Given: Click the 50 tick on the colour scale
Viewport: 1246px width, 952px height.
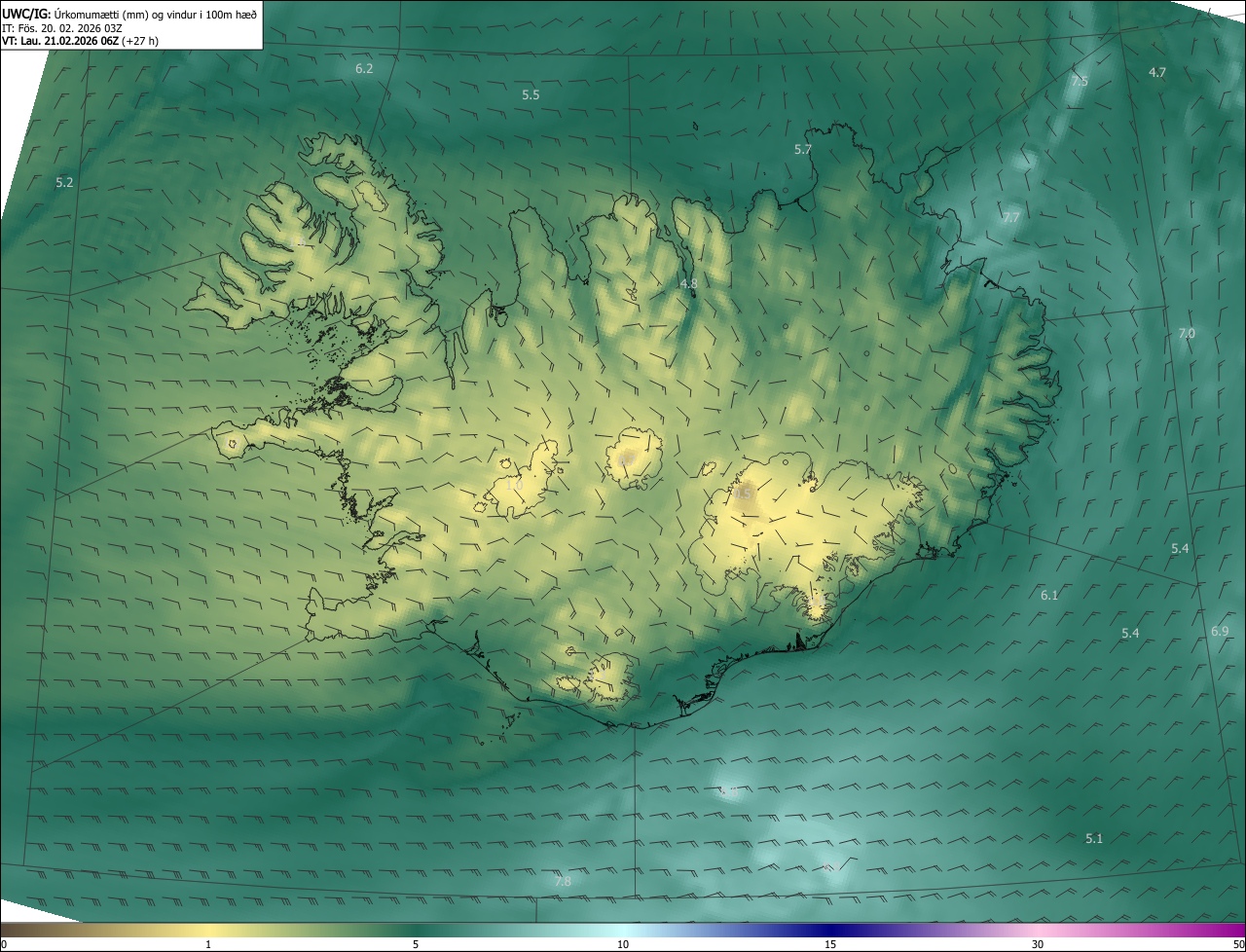Looking at the screenshot, I should [x=1238, y=945].
